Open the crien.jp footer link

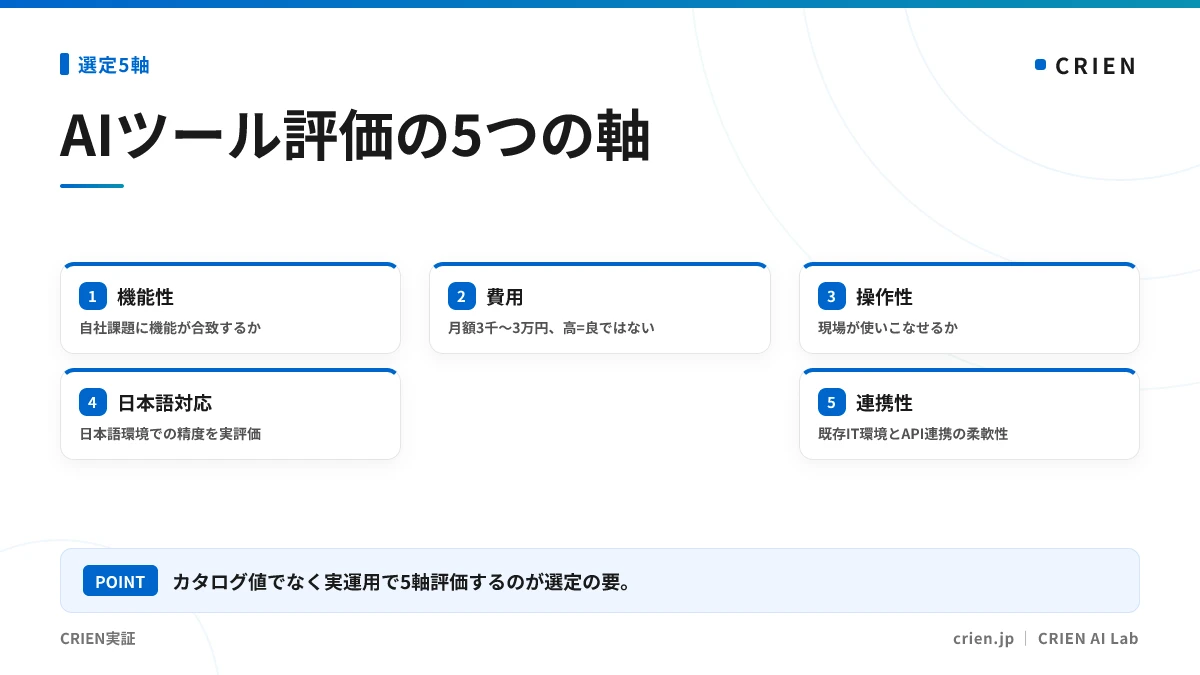pos(984,638)
